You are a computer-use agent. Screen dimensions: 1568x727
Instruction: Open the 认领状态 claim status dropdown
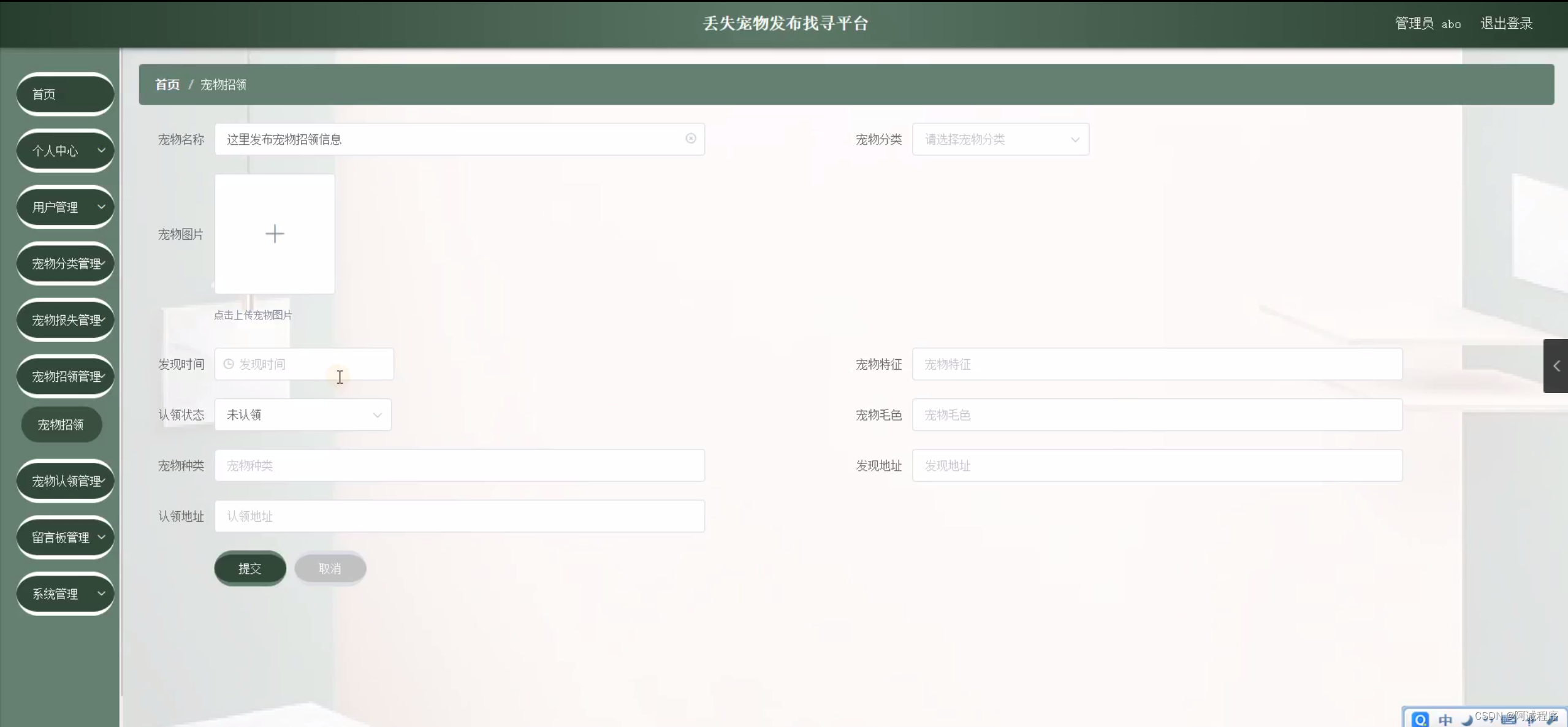(x=303, y=415)
